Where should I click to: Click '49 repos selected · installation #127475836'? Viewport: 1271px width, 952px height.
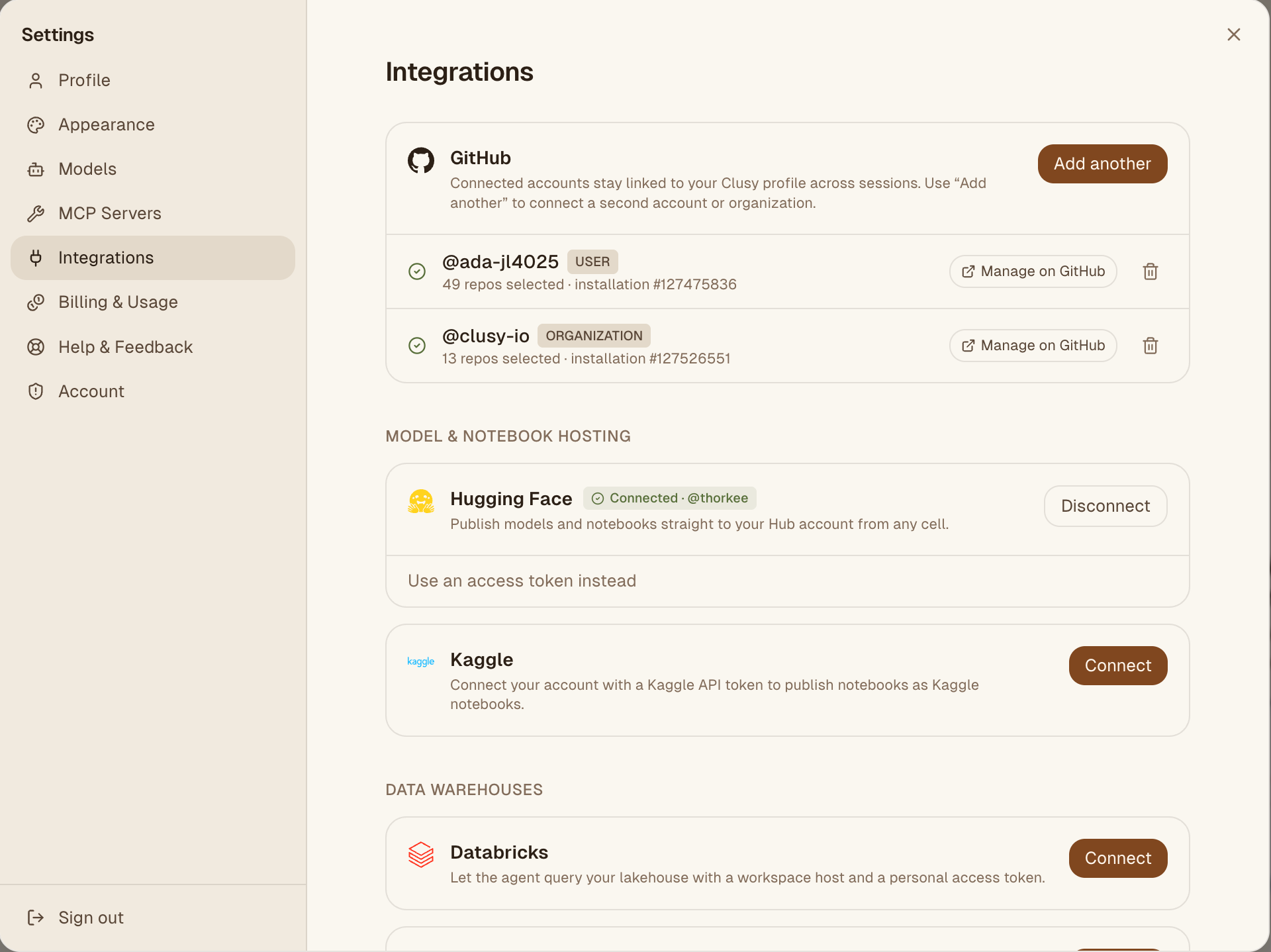(x=589, y=285)
